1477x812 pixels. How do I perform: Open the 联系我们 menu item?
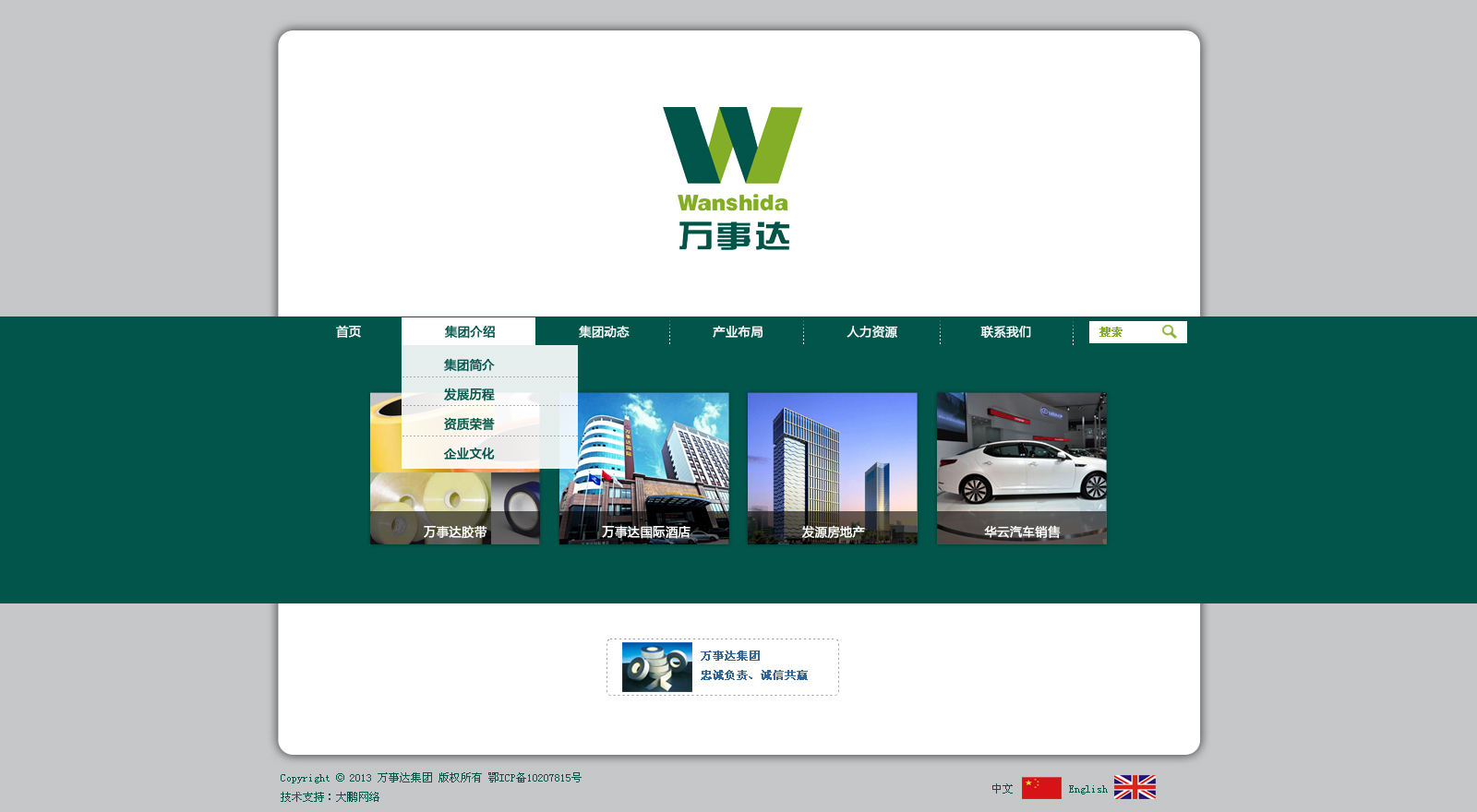click(1006, 332)
